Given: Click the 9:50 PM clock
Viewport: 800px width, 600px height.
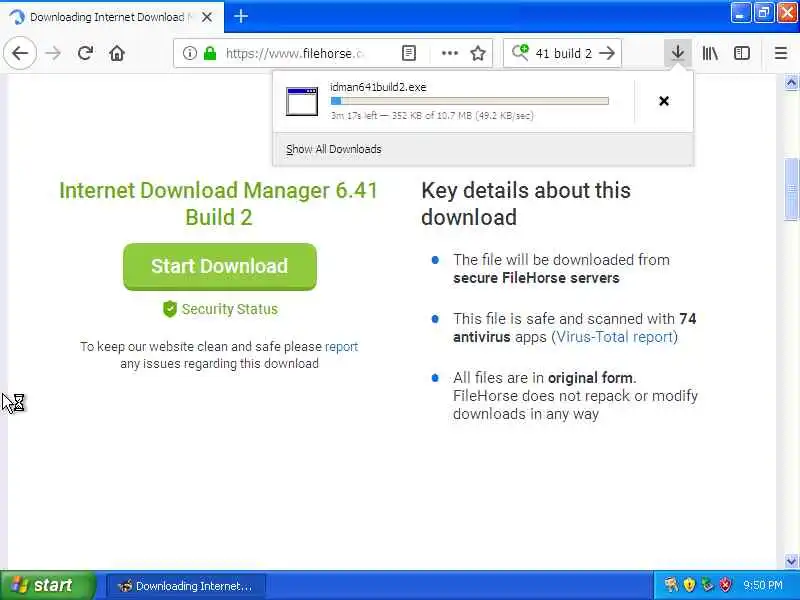Looking at the screenshot, I should coord(763,585).
